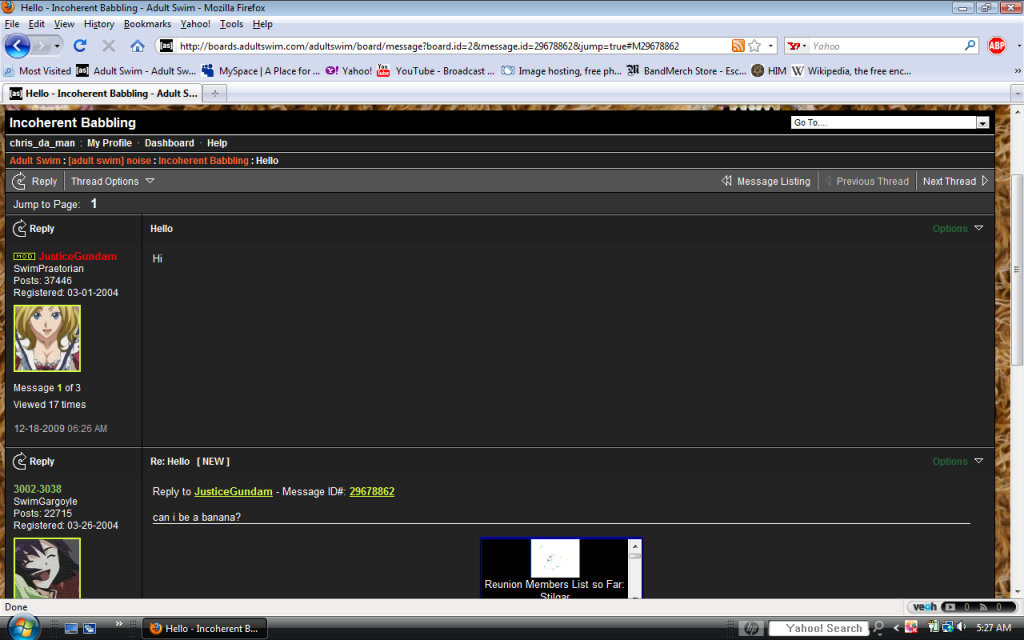1024x640 pixels.
Task: Click the forward navigation arrow
Action: [41, 46]
